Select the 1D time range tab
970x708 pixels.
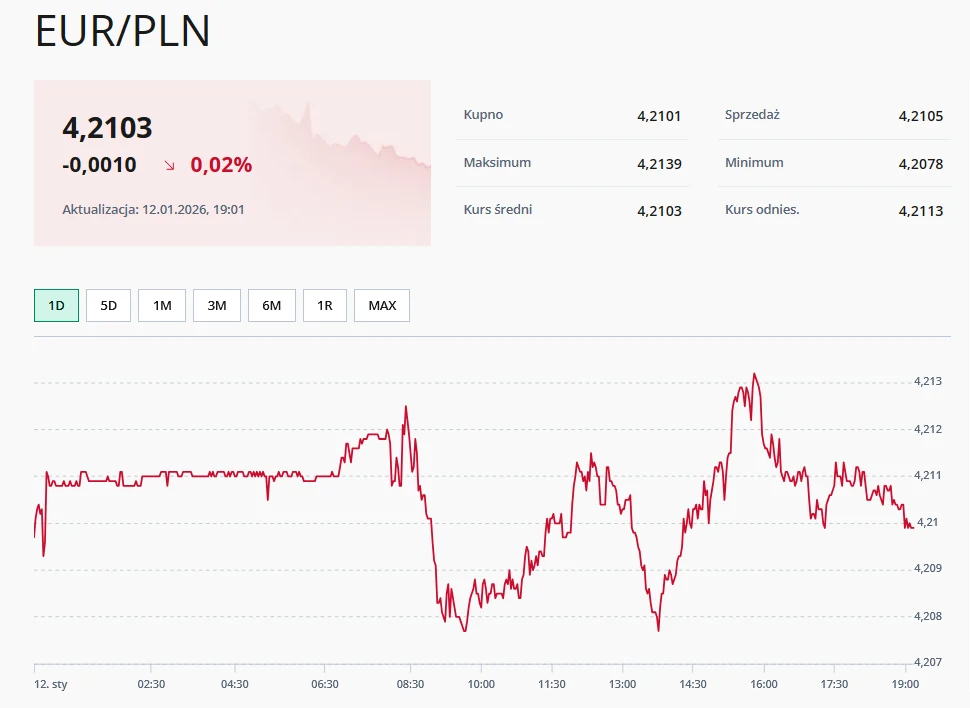pyautogui.click(x=56, y=306)
